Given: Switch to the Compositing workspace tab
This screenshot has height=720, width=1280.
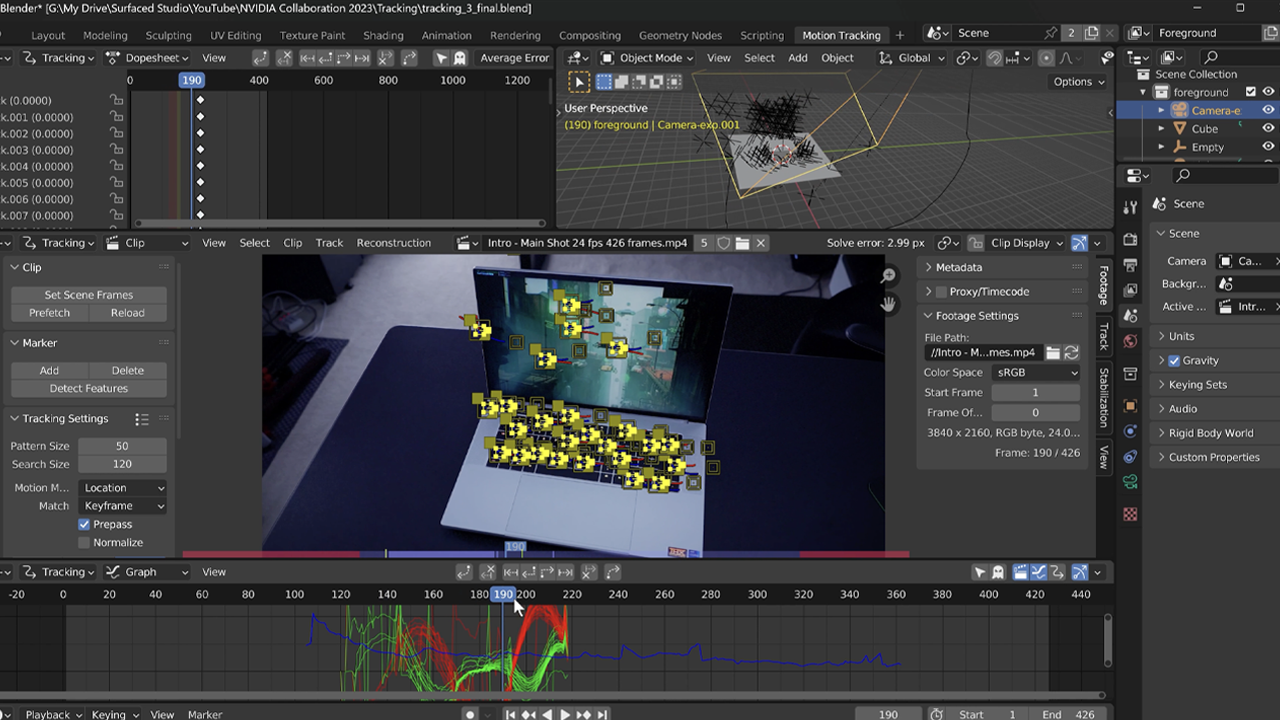Looking at the screenshot, I should [x=589, y=35].
